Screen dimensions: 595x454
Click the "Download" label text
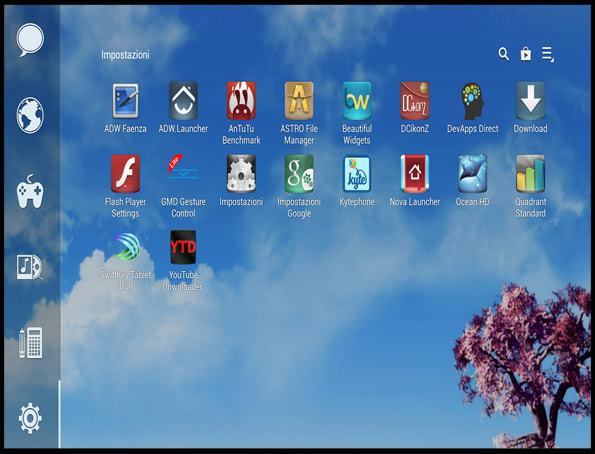click(x=530, y=129)
